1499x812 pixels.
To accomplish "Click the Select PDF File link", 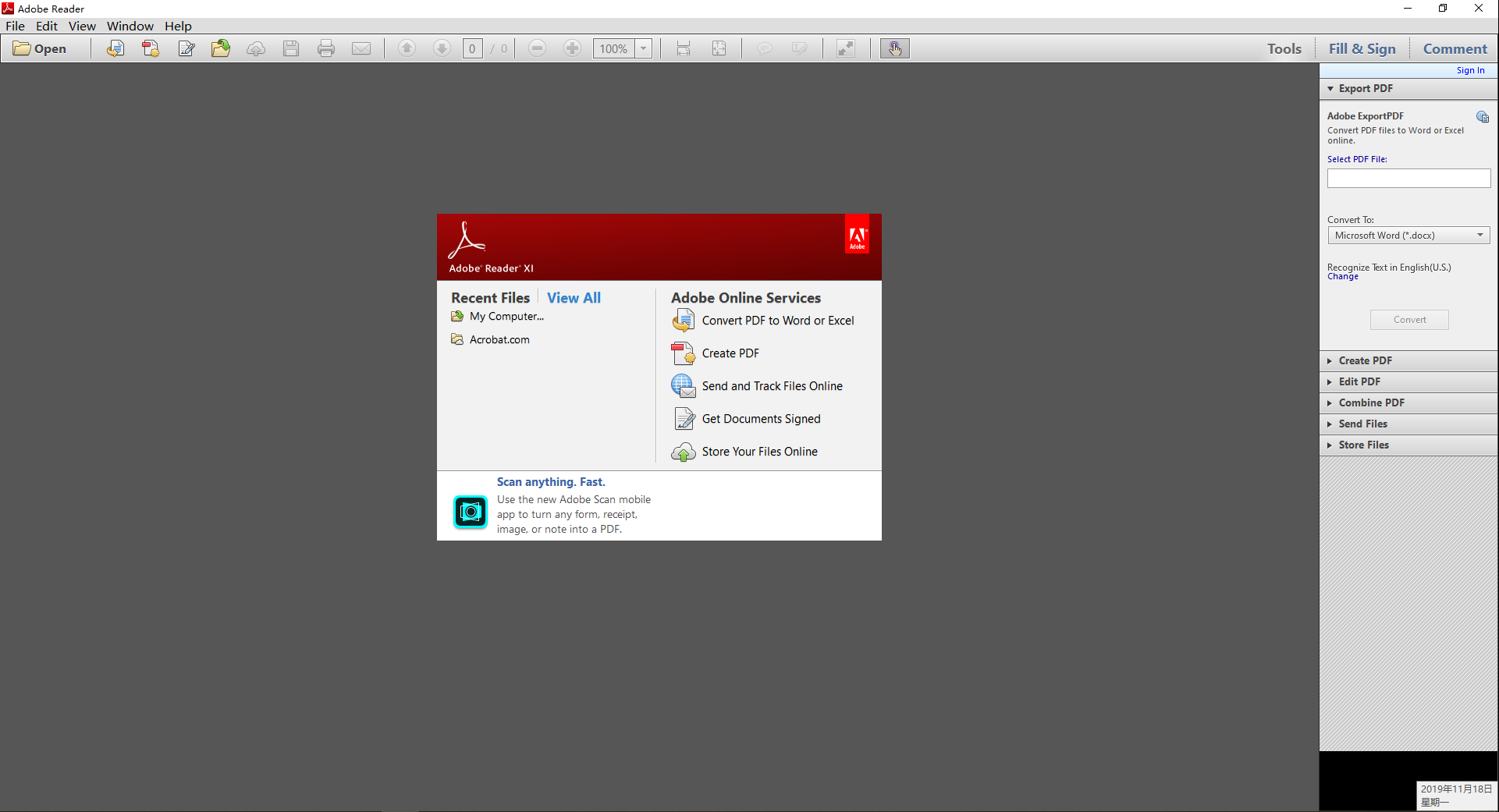I will [1357, 159].
